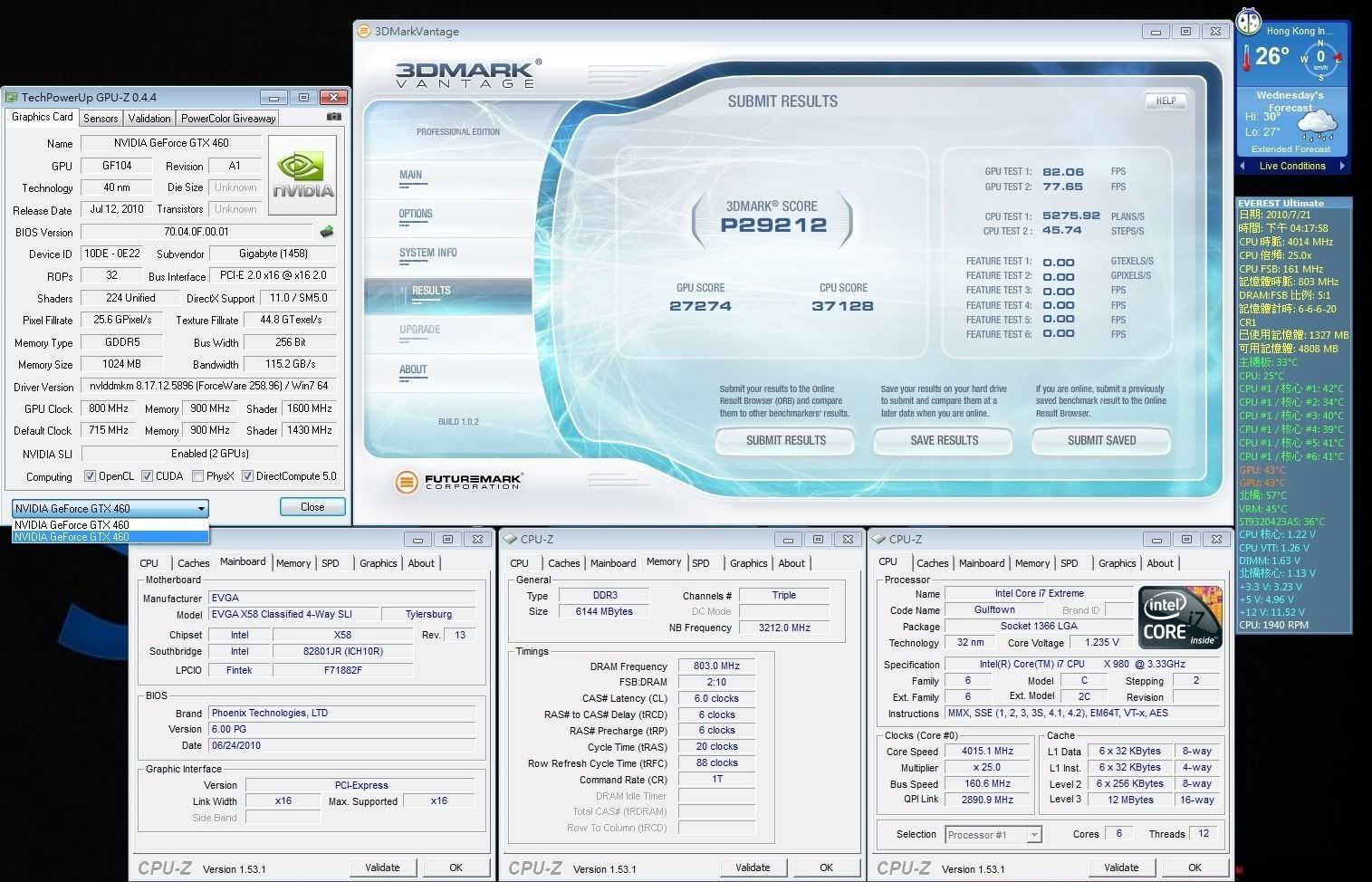Click OK in the CPU-Z Memory window
This screenshot has height=882, width=1372.
coord(826,868)
